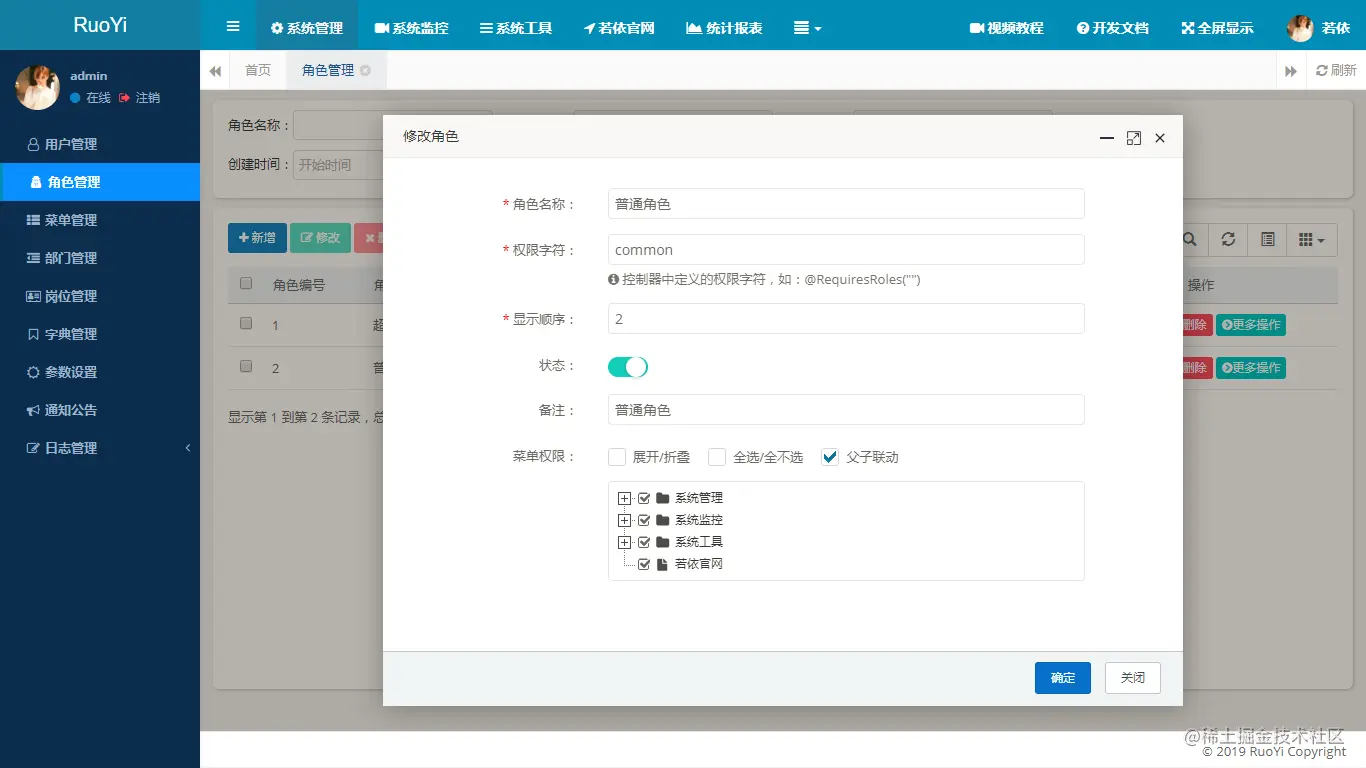Image resolution: width=1366 pixels, height=768 pixels.
Task: Check the row 2 checkbox
Action: [x=246, y=366]
